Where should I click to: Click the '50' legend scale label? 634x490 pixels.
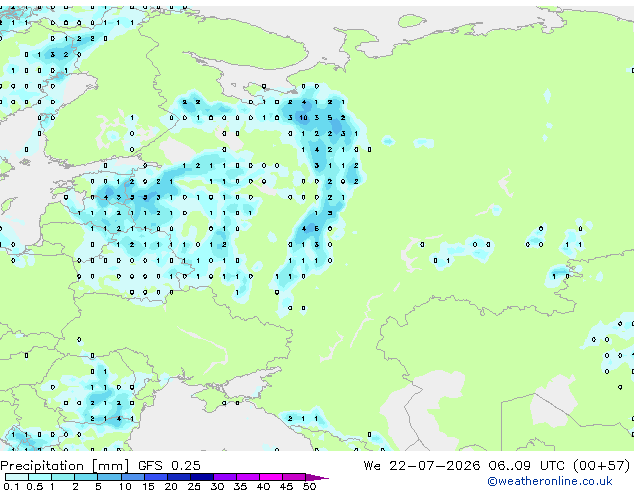pos(309,486)
